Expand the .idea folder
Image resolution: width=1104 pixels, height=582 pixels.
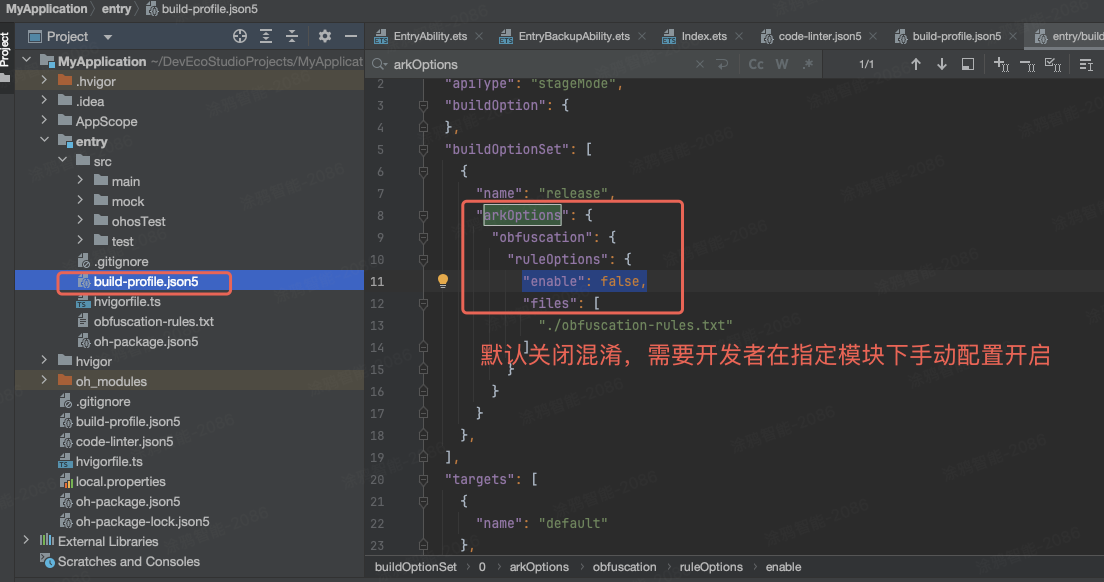coord(44,101)
